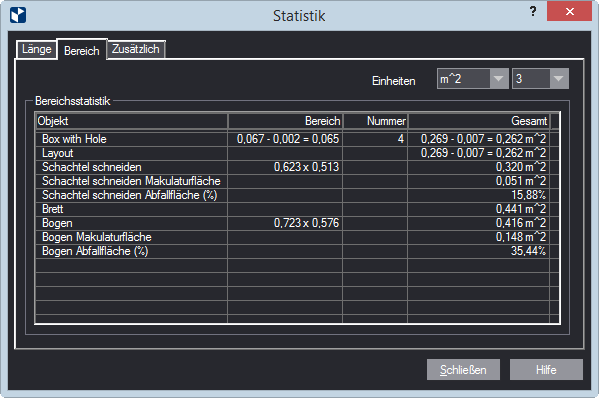Click the Objekt column header
Viewport: 599px width, 398px height.
(131, 121)
